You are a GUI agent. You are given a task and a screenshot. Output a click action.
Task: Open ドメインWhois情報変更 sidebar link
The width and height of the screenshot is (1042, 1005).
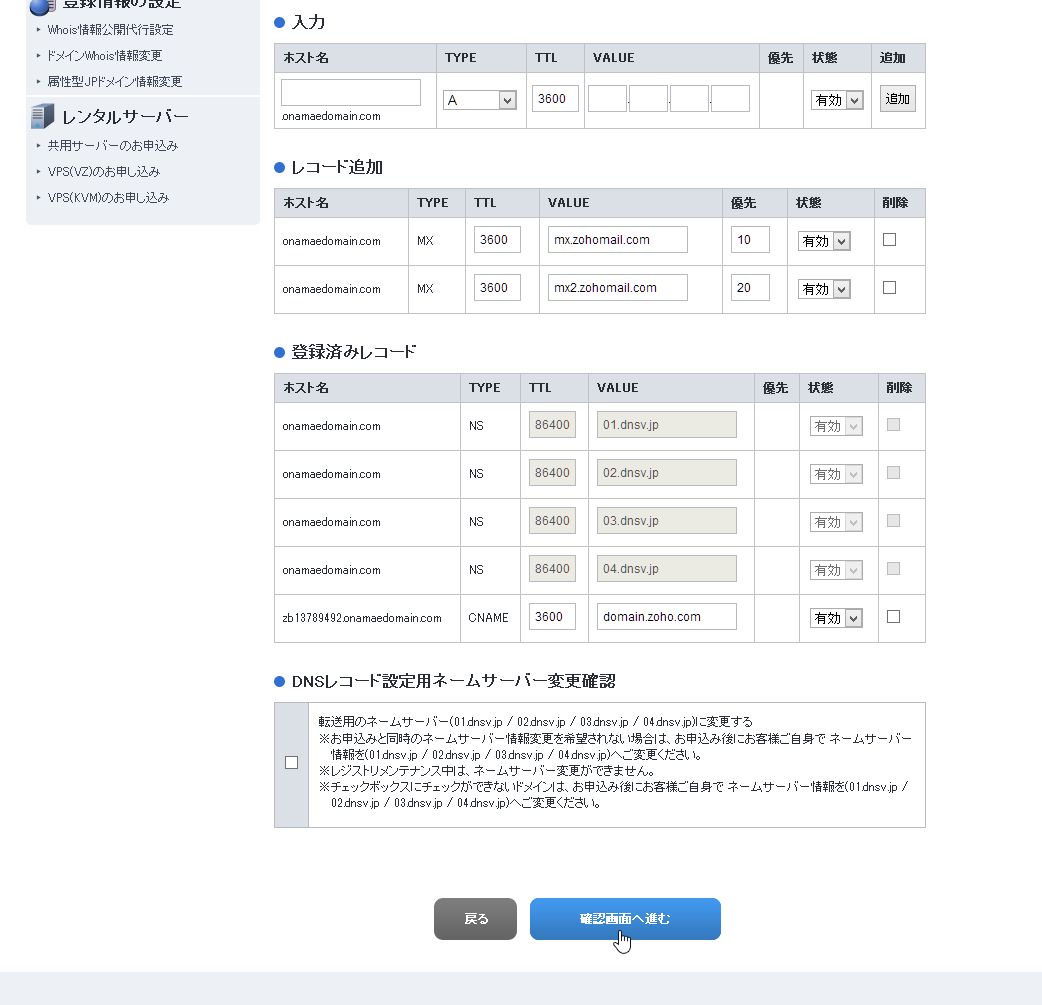pyautogui.click(x=104, y=56)
